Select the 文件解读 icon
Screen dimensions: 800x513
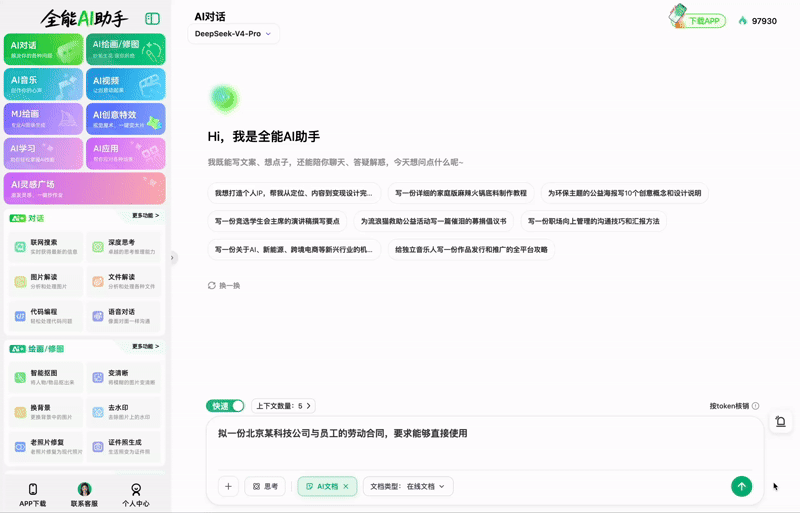pos(98,281)
